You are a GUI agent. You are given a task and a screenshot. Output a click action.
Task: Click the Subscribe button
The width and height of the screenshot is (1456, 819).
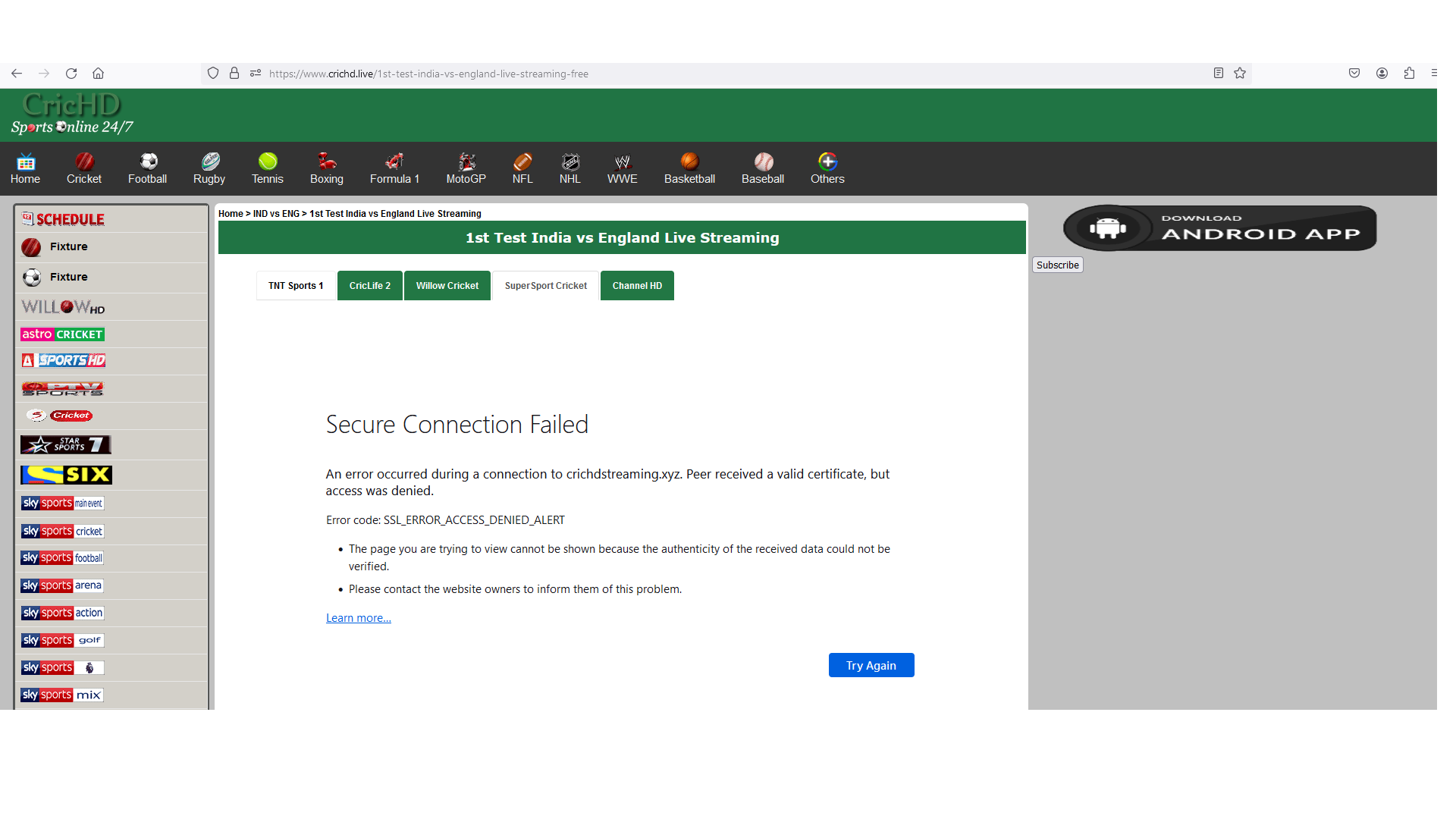tap(1058, 265)
